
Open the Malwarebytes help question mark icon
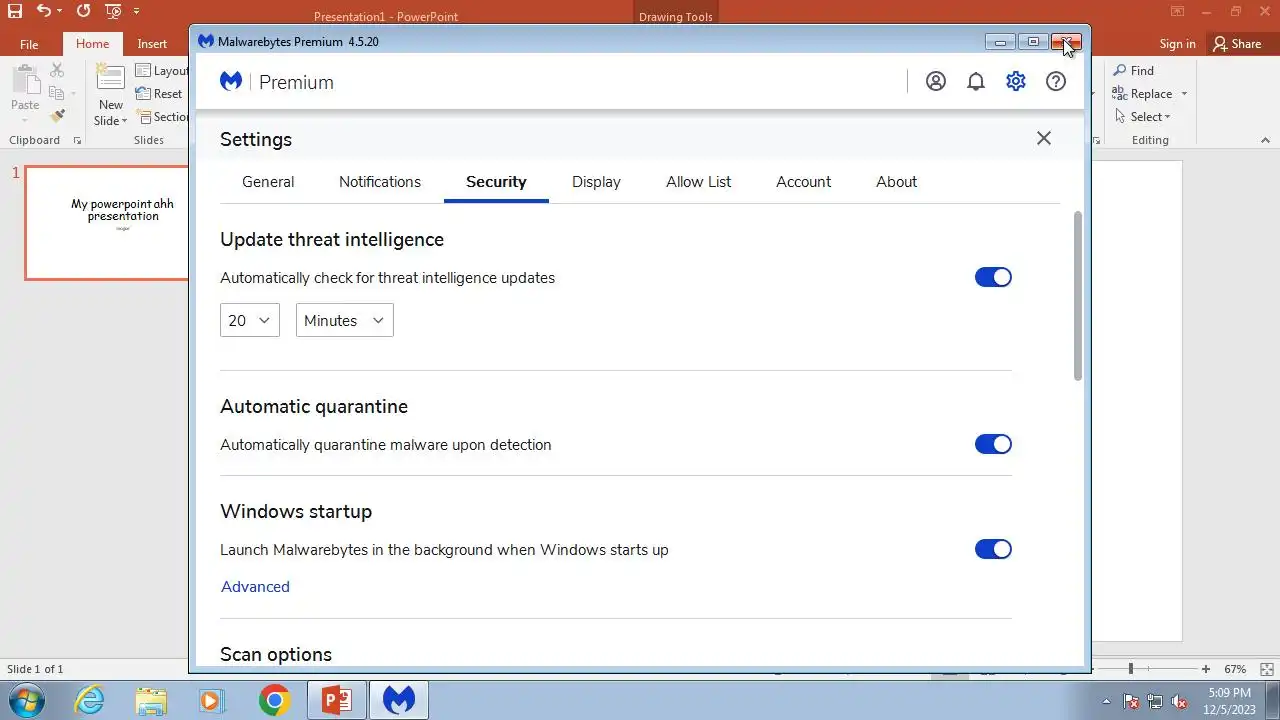(x=1056, y=82)
